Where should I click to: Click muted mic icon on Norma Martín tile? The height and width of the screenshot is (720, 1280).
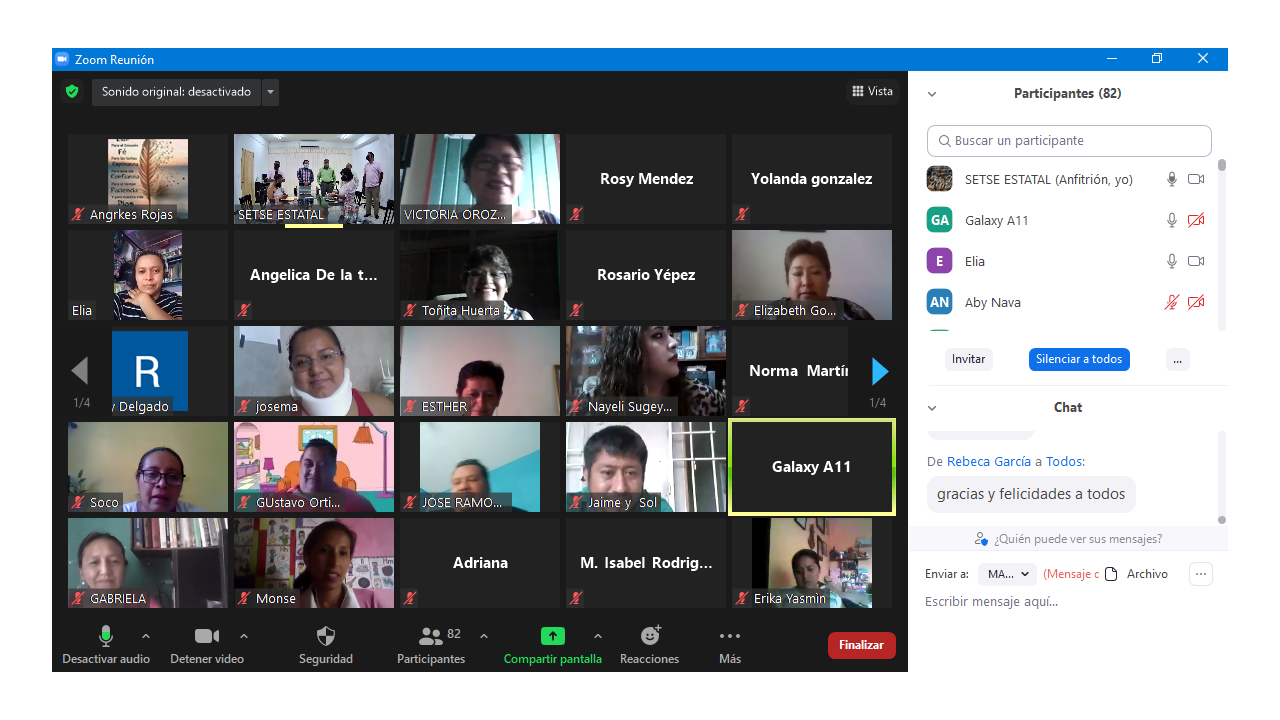click(742, 406)
